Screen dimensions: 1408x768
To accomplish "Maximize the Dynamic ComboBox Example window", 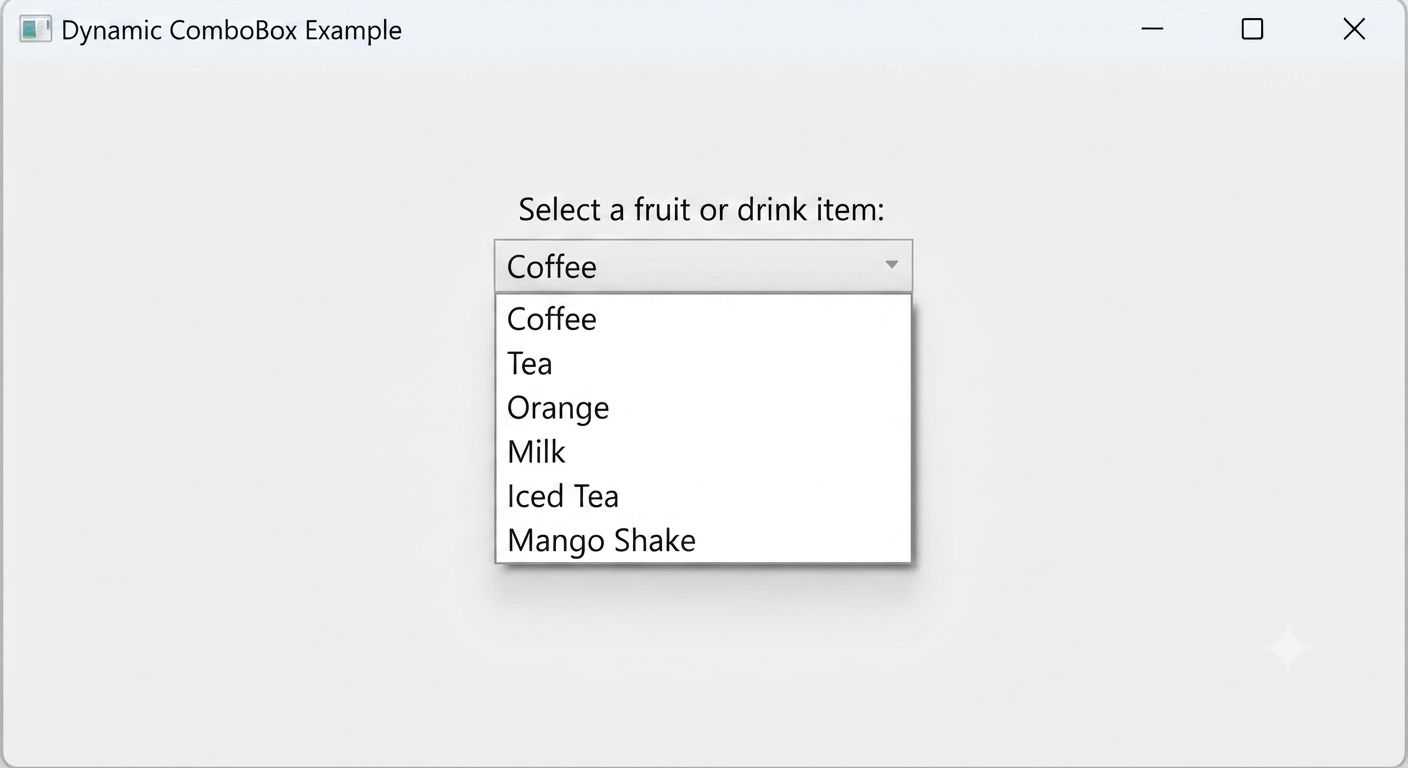I will tap(1252, 29).
